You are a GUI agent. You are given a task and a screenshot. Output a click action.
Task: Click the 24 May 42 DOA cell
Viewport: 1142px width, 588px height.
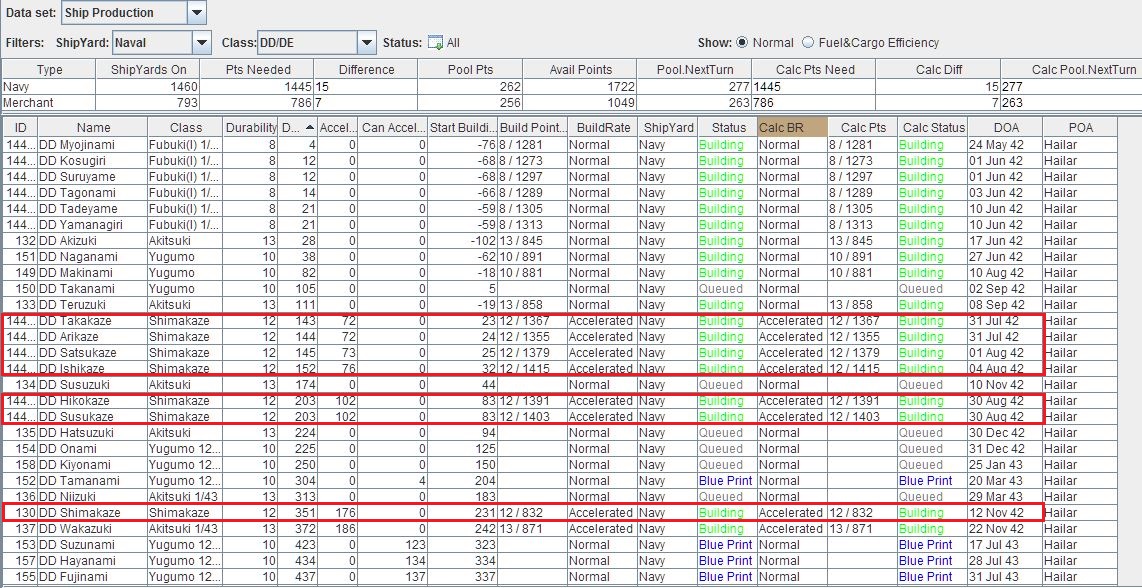click(x=1005, y=144)
